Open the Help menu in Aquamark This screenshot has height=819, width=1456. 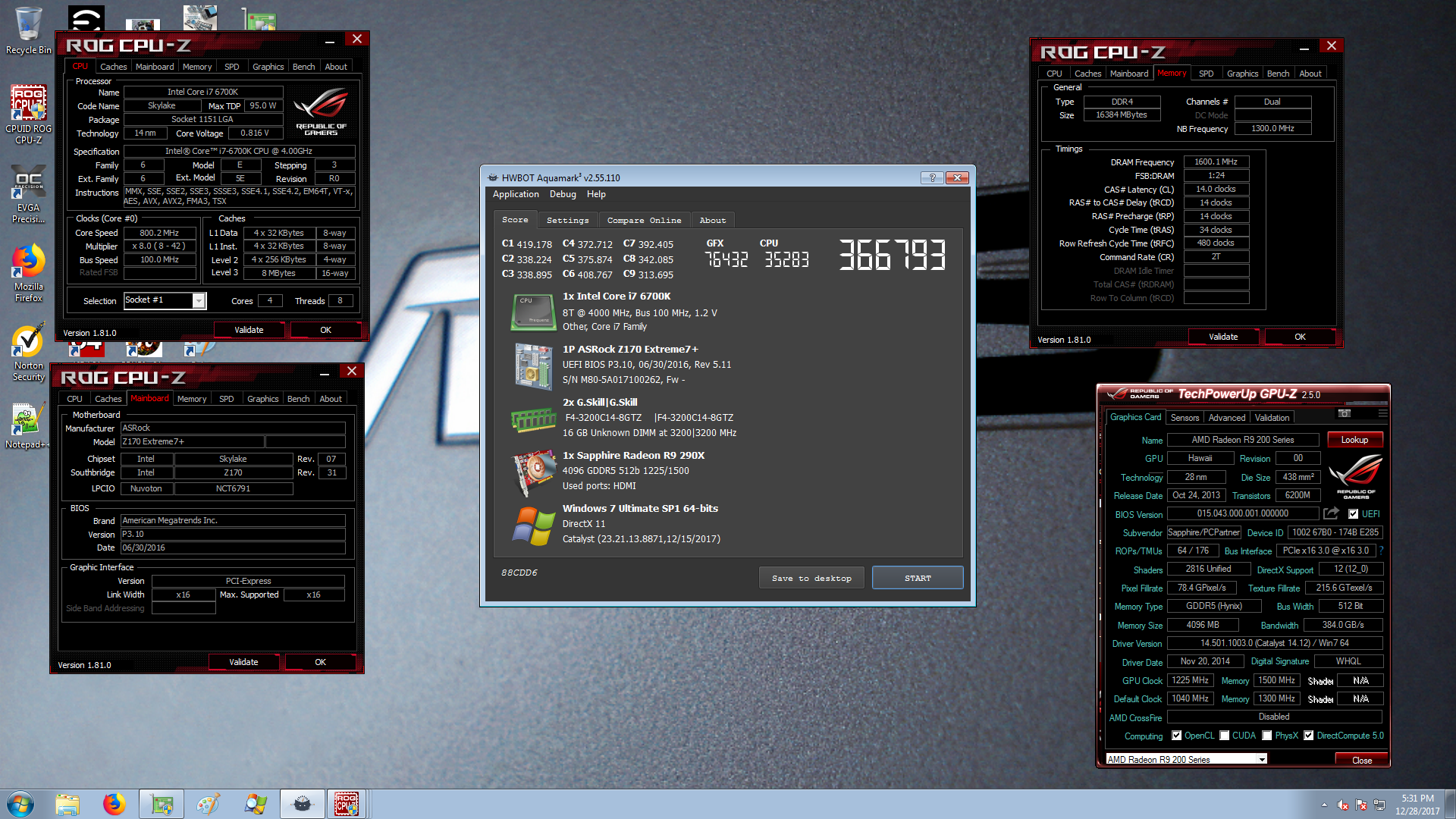point(596,194)
